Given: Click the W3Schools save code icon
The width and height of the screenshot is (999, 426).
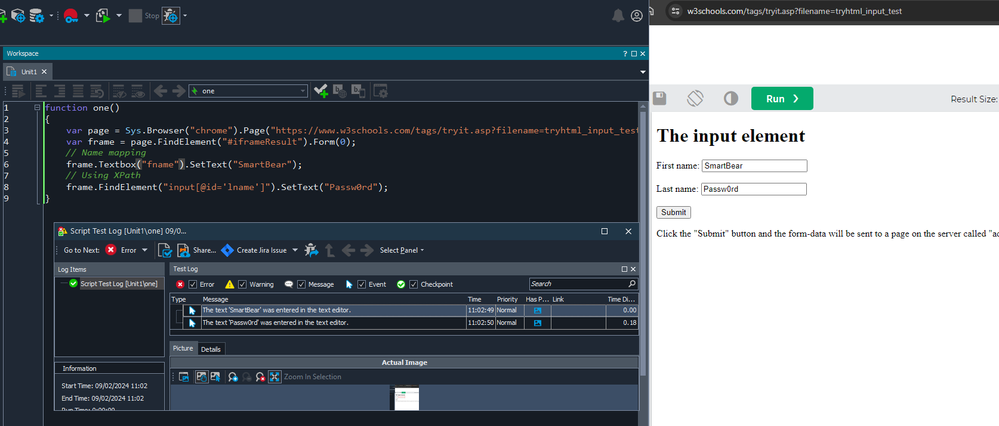Looking at the screenshot, I should pyautogui.click(x=660, y=98).
